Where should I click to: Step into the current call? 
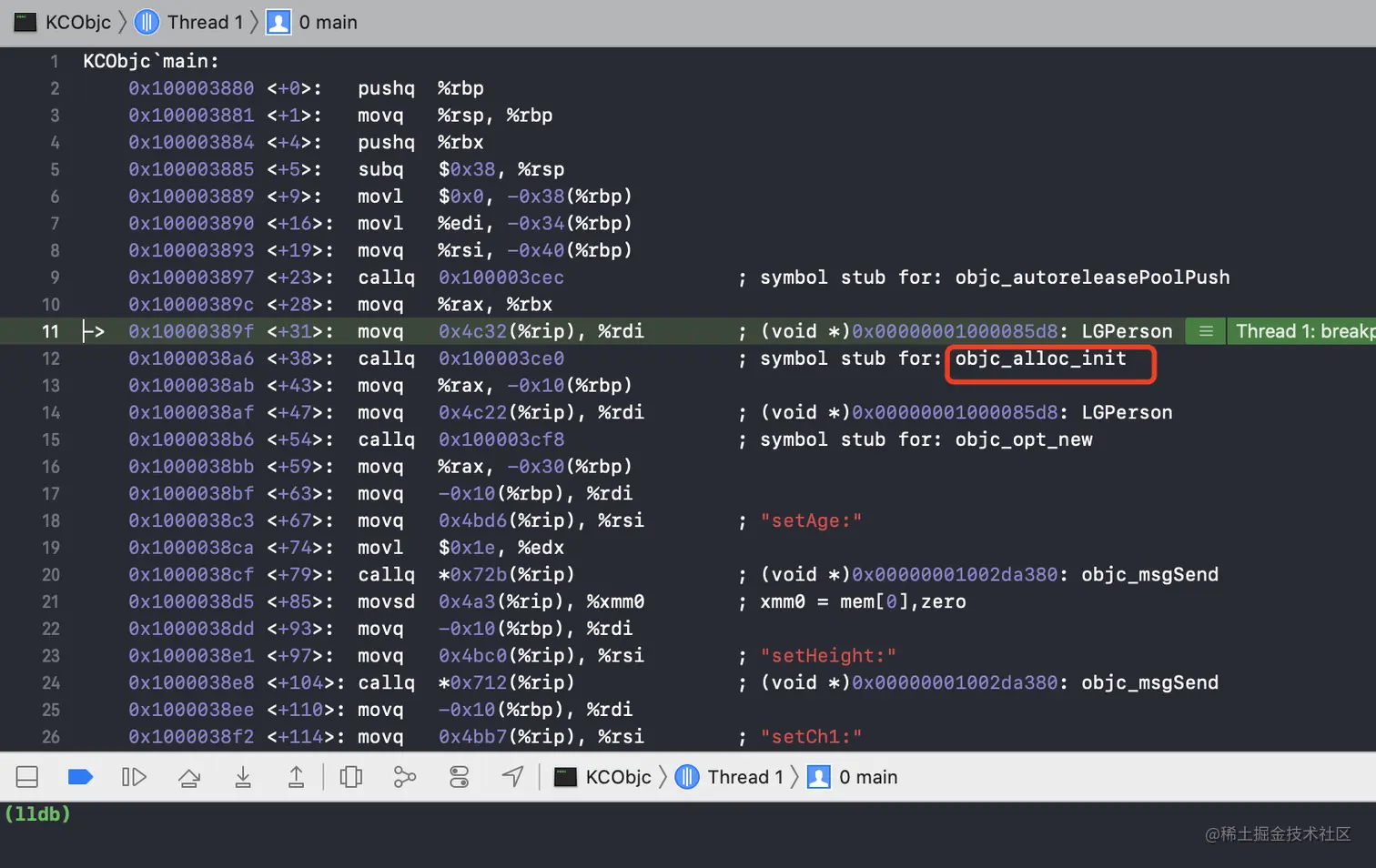point(243,777)
